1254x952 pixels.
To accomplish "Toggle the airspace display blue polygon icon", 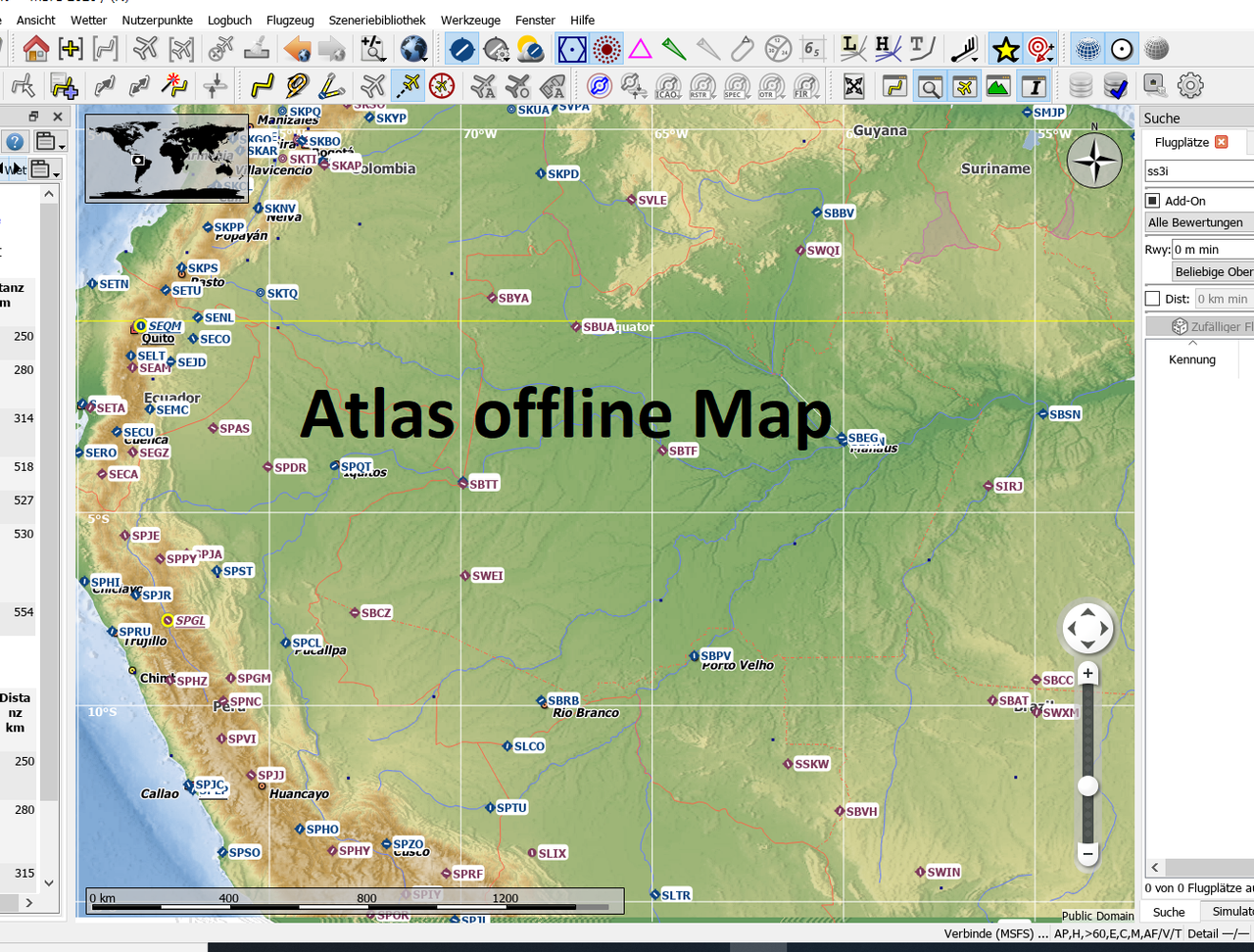I will click(572, 48).
